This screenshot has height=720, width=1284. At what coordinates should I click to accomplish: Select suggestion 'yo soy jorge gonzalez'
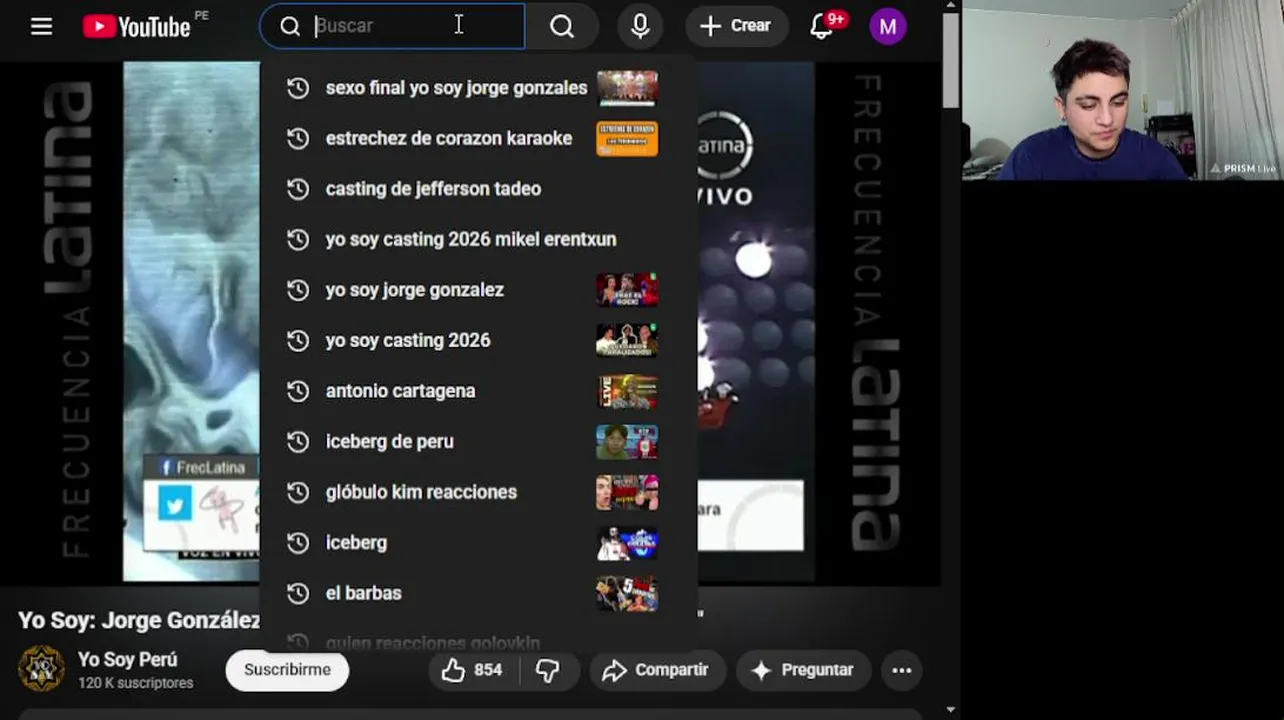(x=478, y=290)
